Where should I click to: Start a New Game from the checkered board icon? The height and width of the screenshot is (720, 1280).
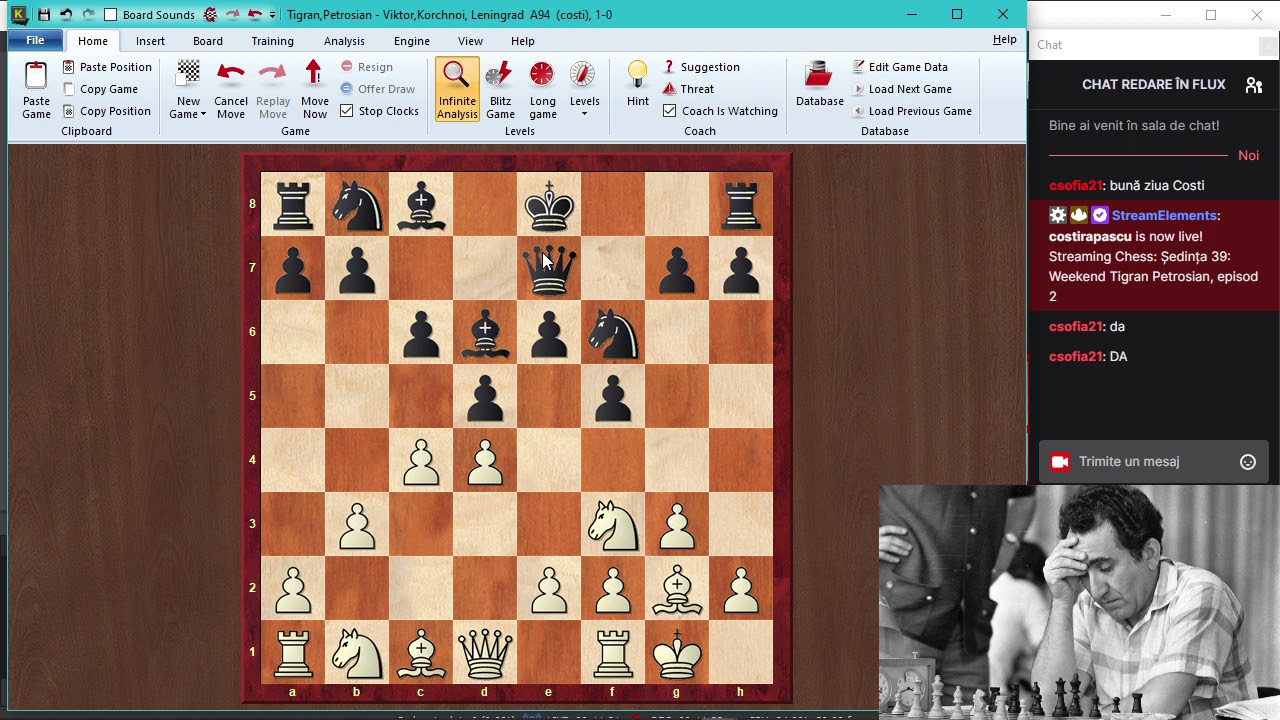pyautogui.click(x=188, y=75)
